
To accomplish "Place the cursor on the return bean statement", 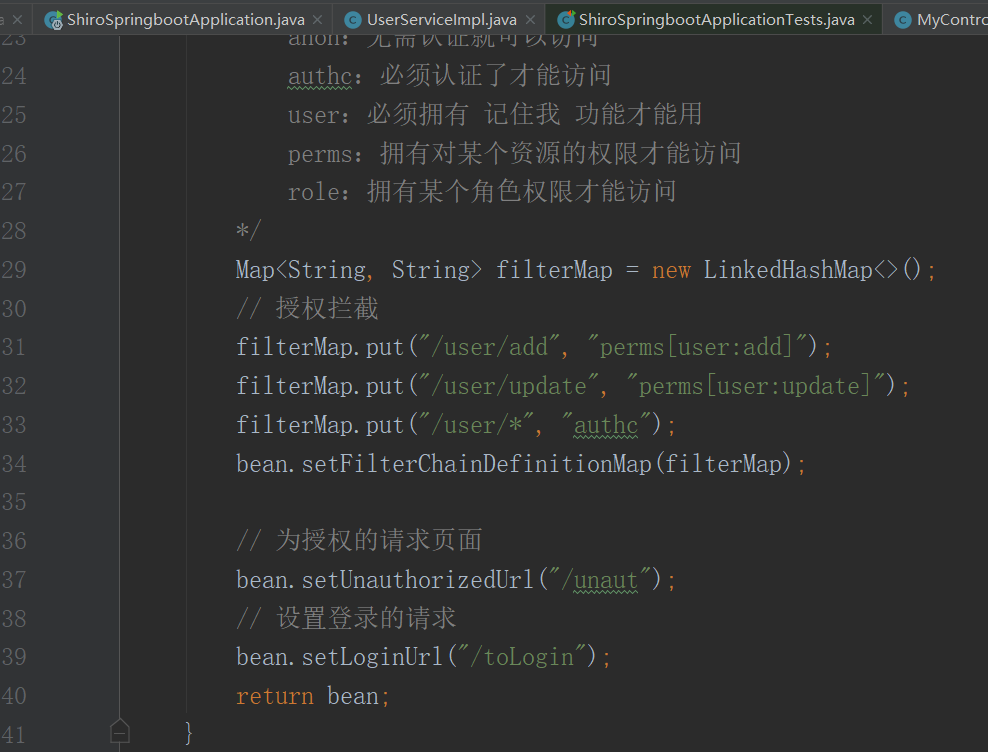I will click(x=312, y=696).
